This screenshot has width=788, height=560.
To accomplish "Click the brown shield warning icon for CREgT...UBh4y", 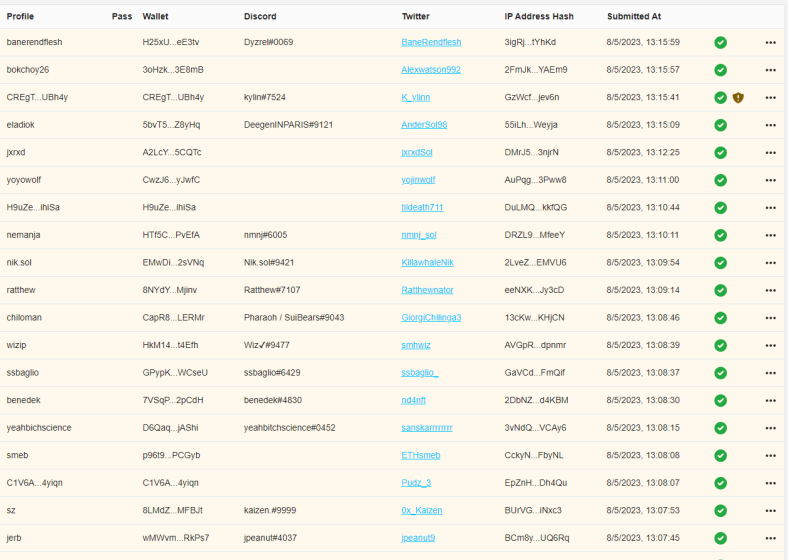I will coord(738,98).
